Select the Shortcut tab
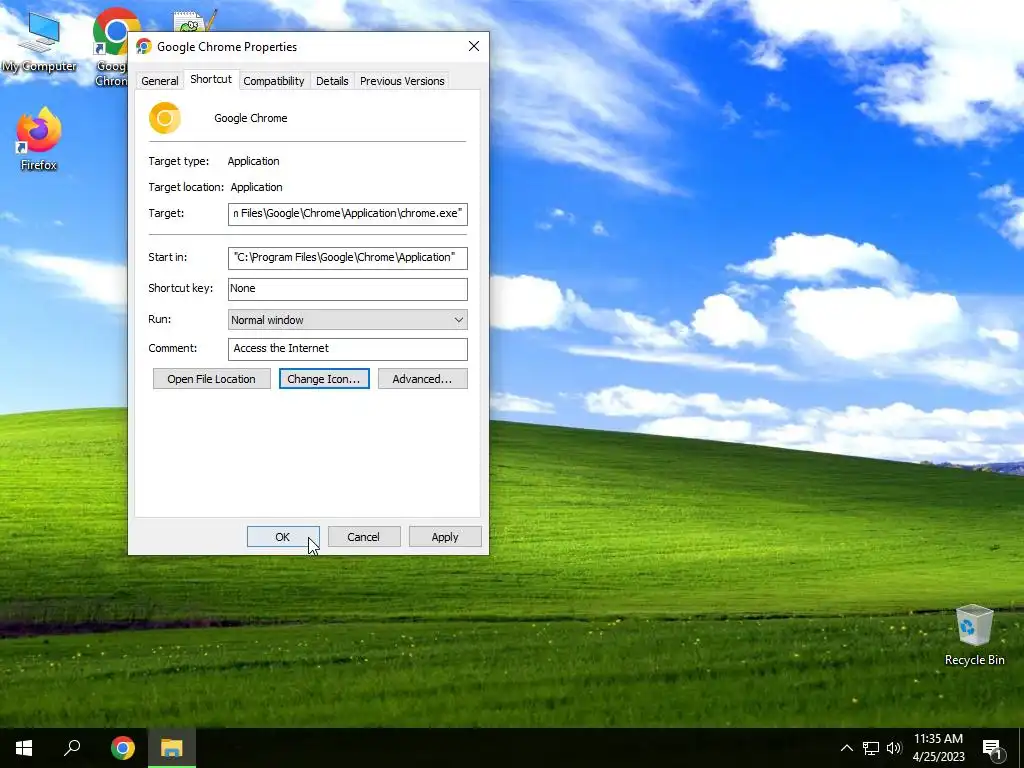 [x=211, y=79]
